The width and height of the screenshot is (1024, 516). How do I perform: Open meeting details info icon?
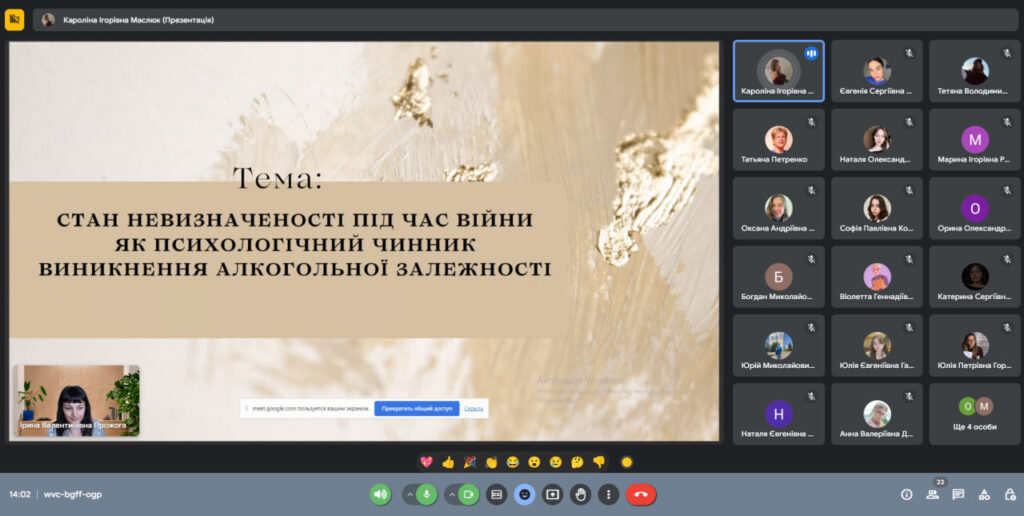(906, 494)
